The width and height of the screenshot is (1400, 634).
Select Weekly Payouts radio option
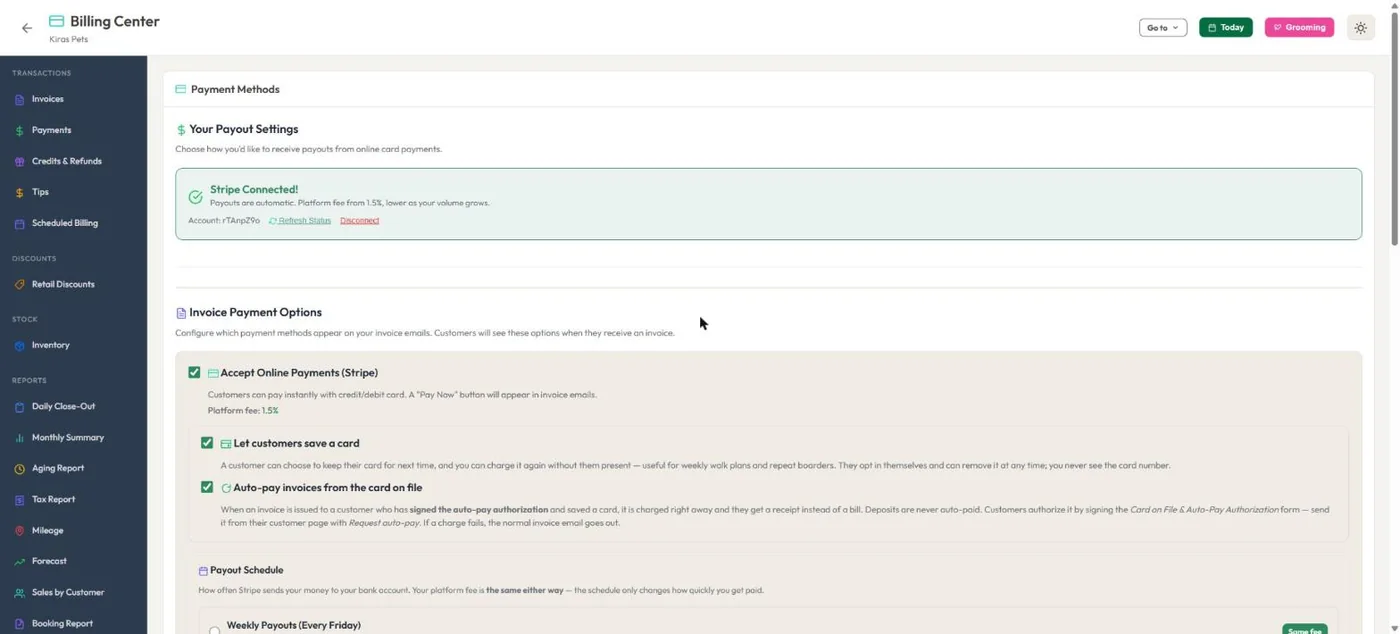click(x=214, y=630)
